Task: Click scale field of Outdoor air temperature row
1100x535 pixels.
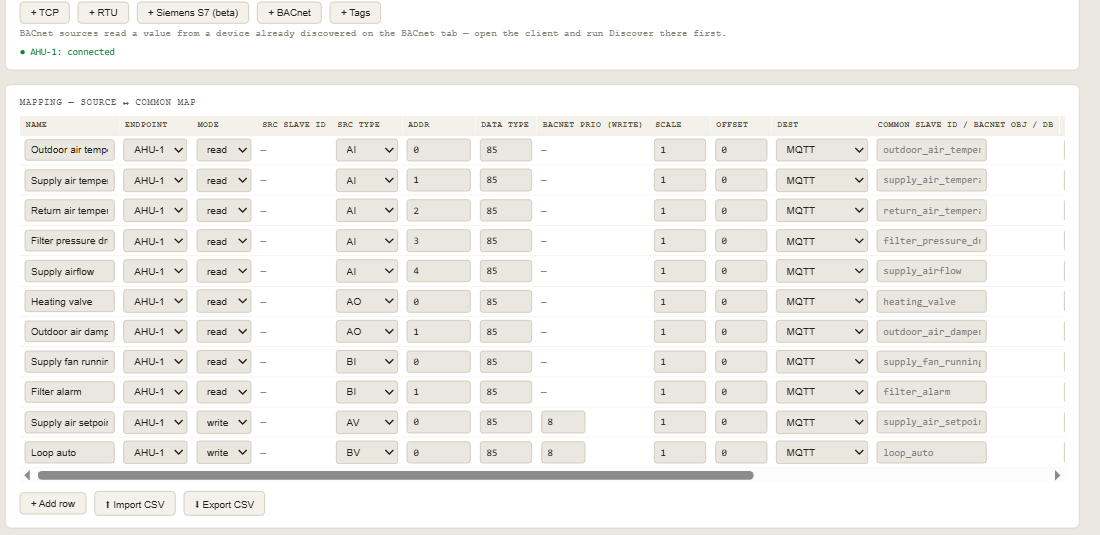Action: coord(680,150)
